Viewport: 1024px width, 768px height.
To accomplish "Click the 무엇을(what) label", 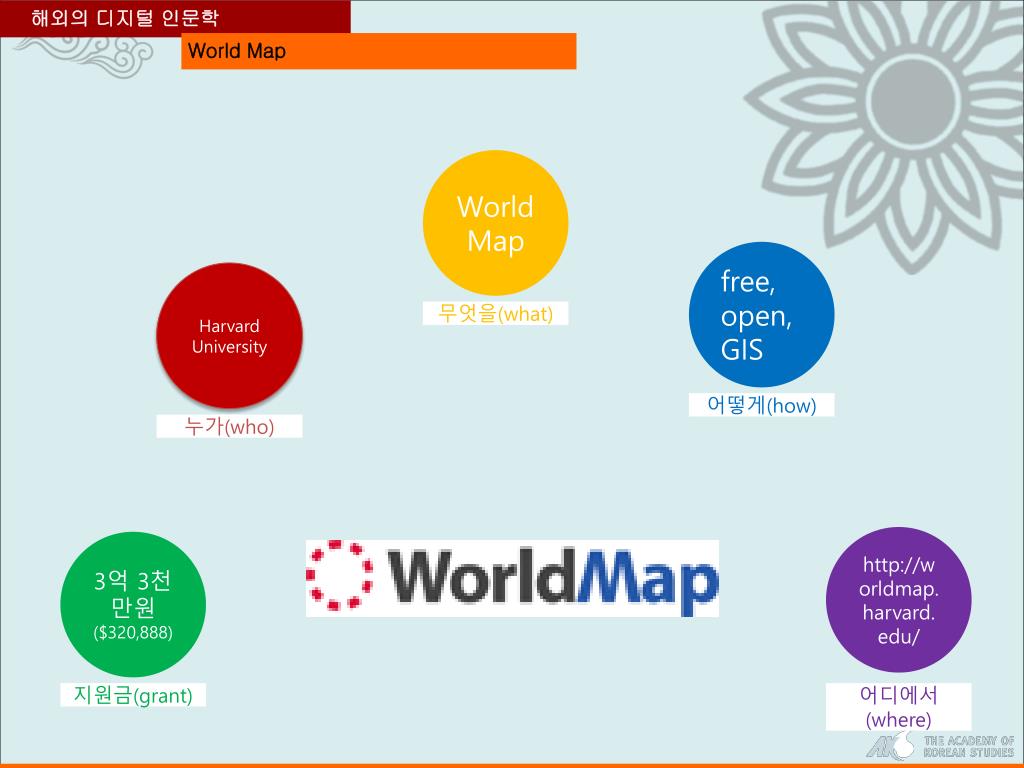I will coord(495,313).
